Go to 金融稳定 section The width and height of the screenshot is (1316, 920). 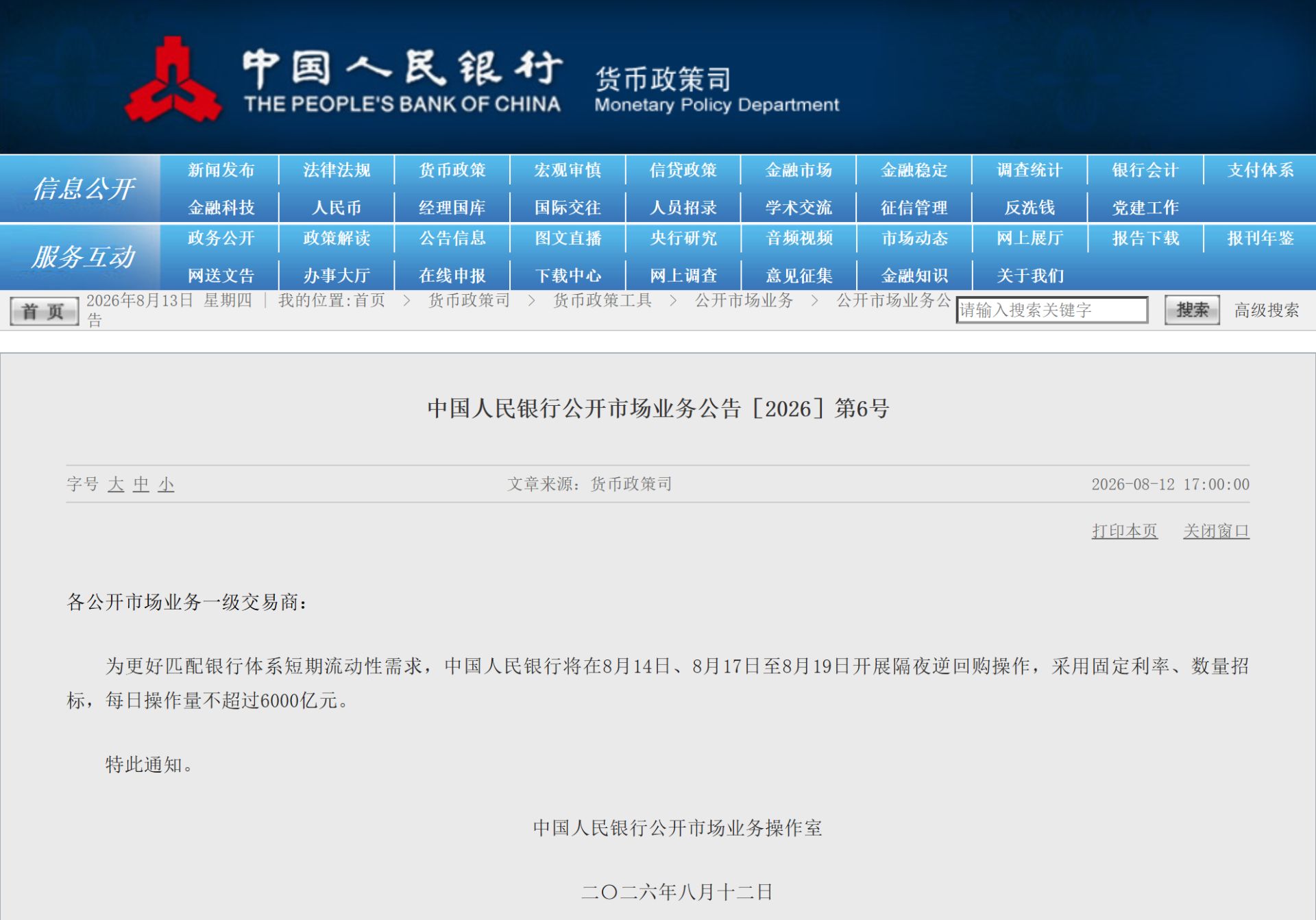(914, 170)
